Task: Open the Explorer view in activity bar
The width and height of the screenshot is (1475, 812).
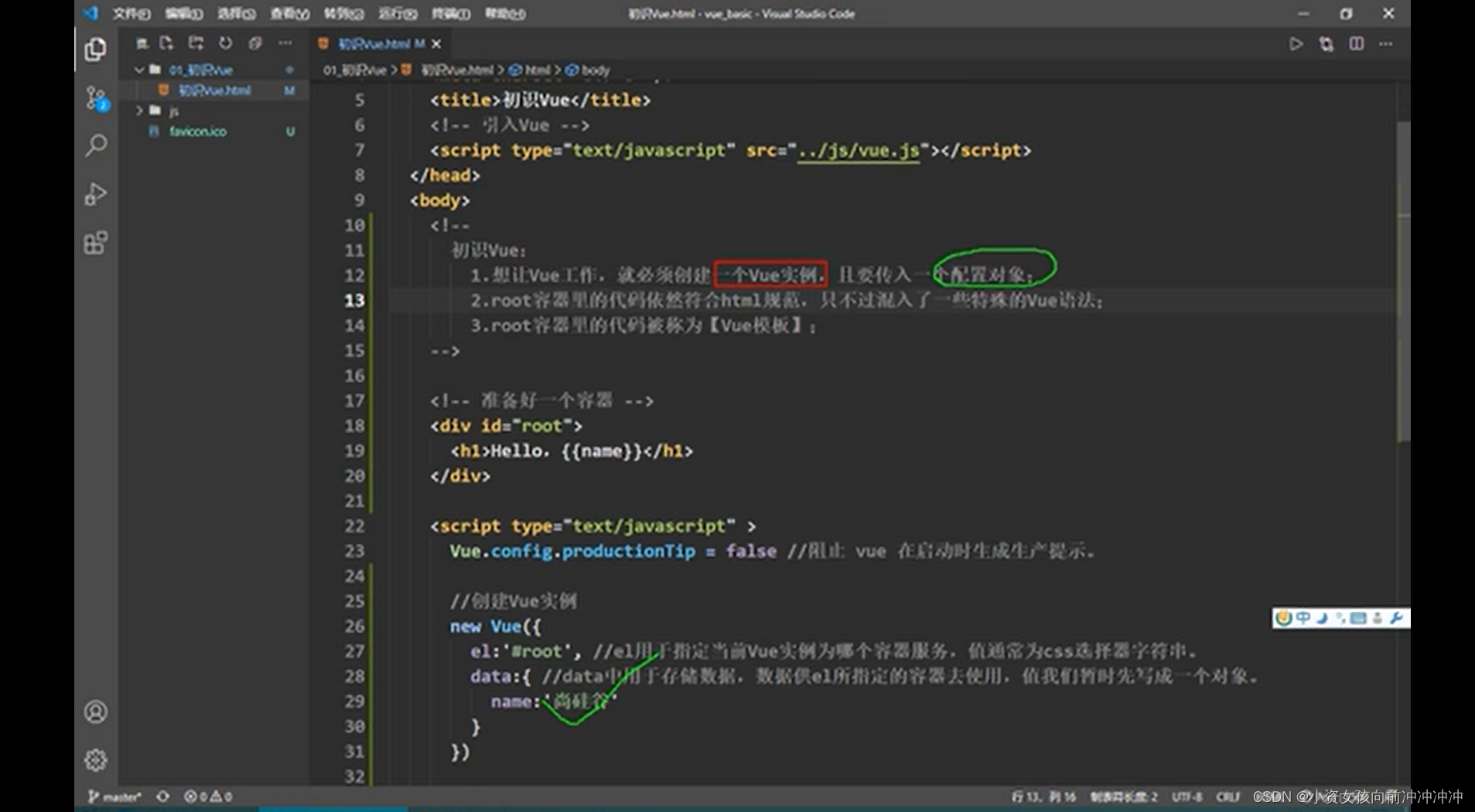Action: tap(95, 49)
